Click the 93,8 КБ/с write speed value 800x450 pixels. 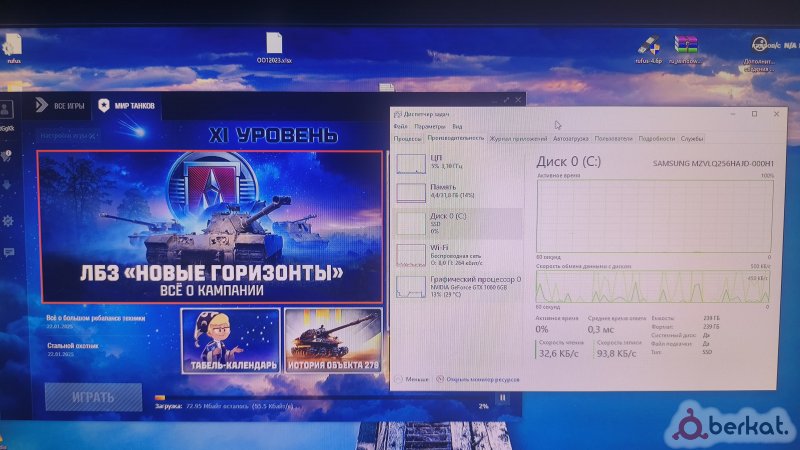616,353
